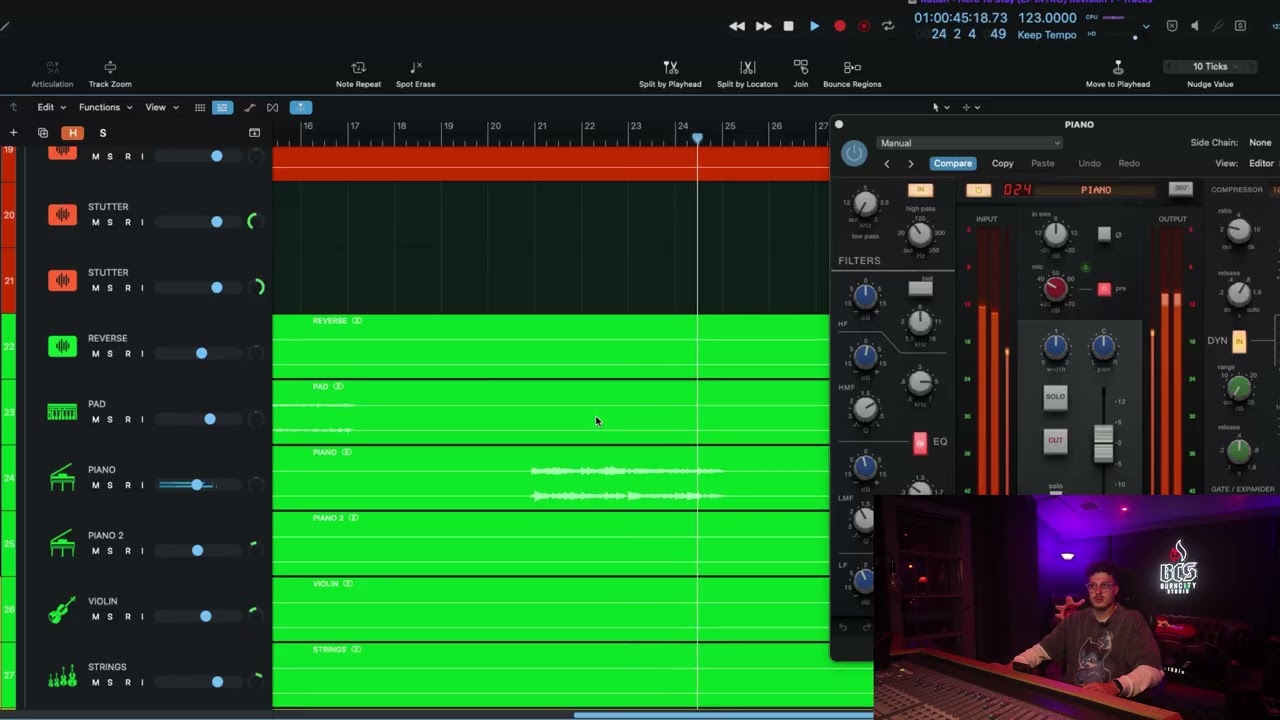
Task: Toggle the cycle loop button
Action: tap(888, 26)
